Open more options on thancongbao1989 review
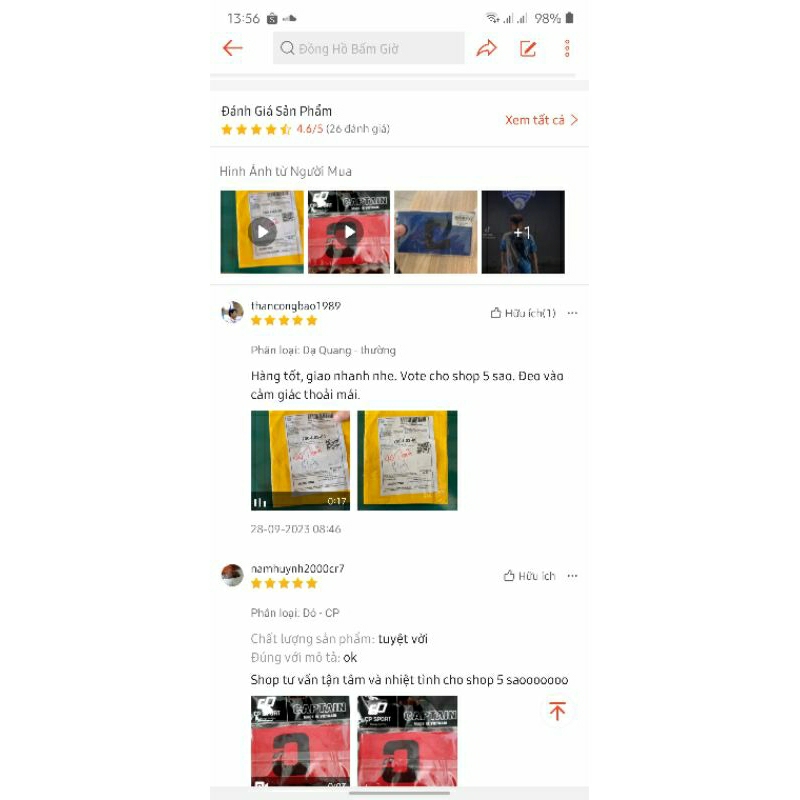 click(x=572, y=313)
